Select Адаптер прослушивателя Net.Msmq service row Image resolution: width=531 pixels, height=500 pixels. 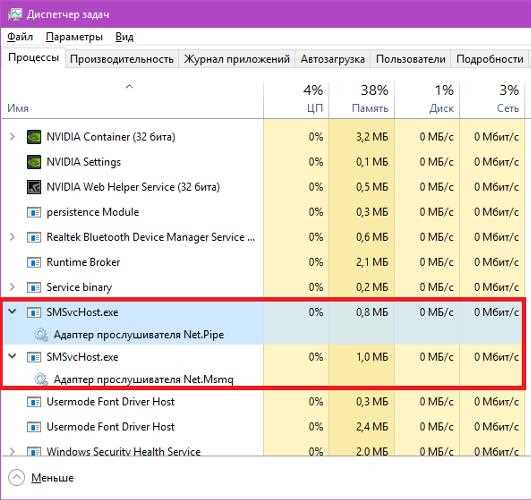point(143,379)
